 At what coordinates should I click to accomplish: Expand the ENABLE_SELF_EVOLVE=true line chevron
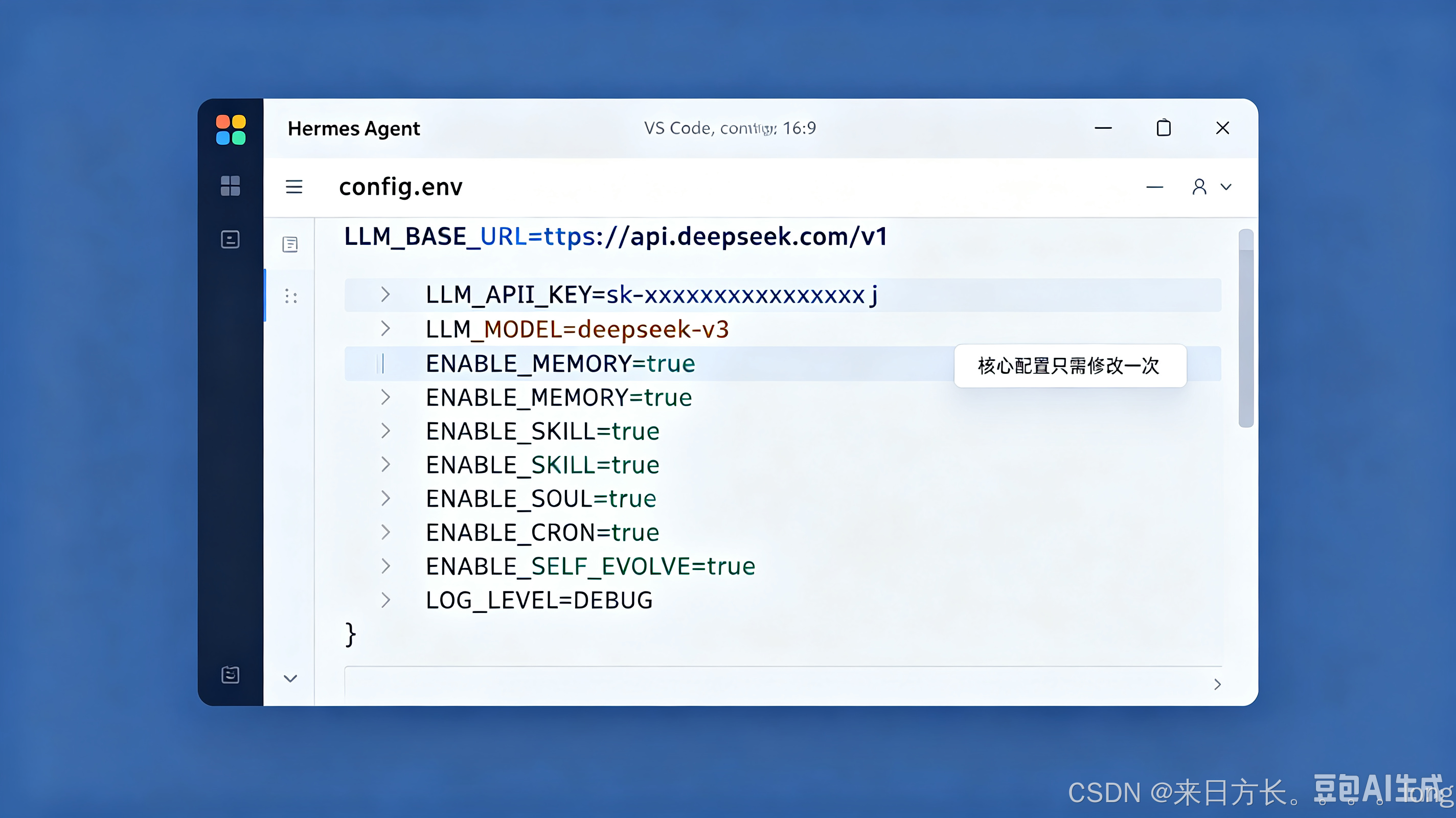point(385,566)
